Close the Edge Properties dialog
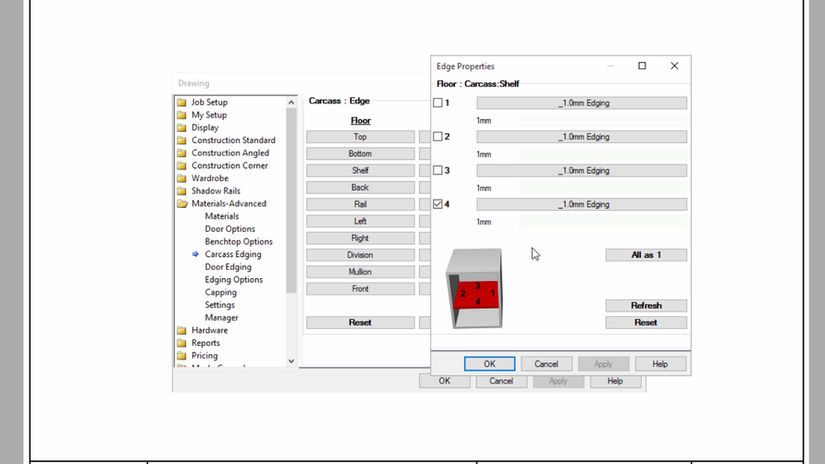The image size is (825, 464). coord(674,66)
